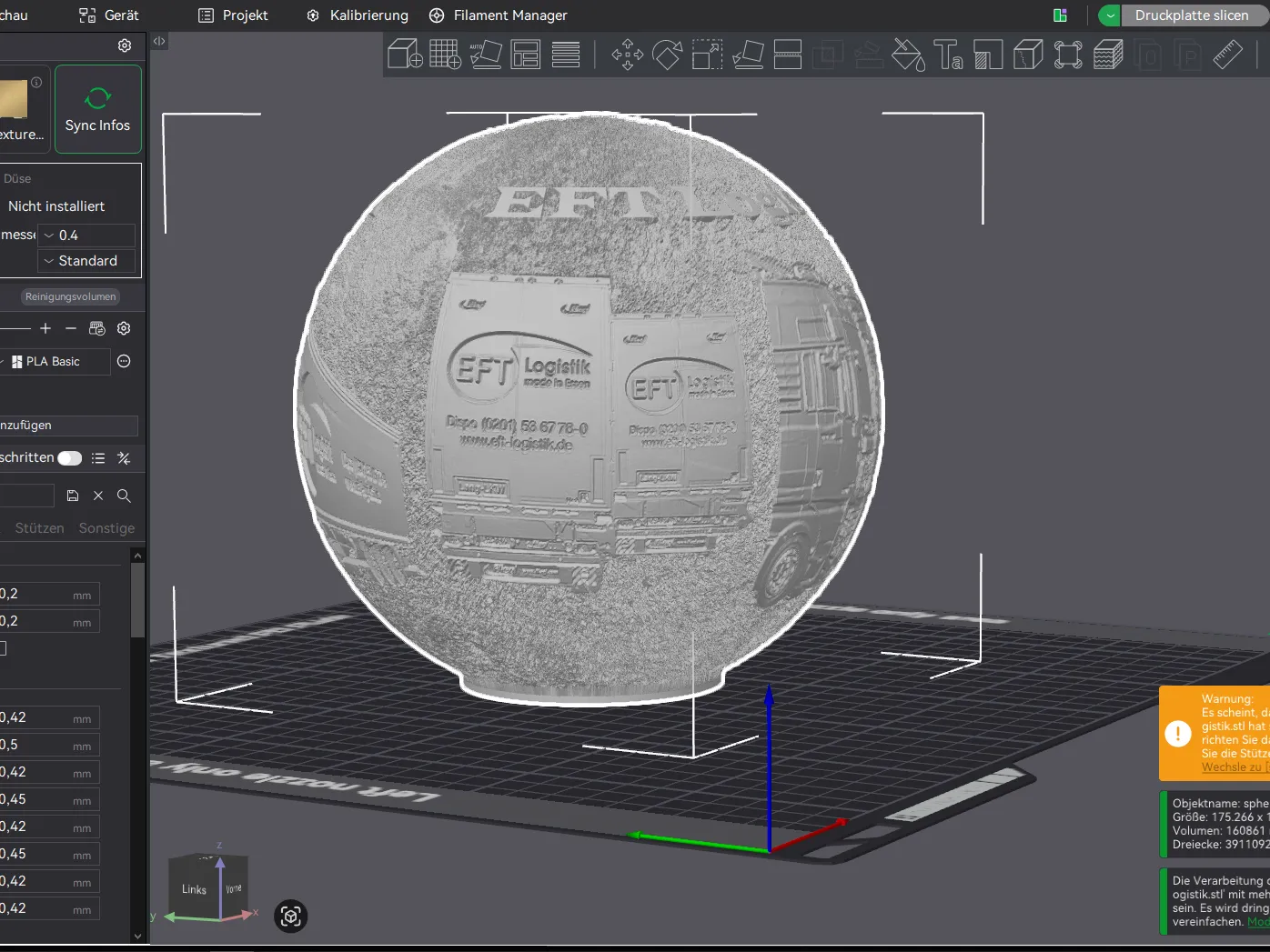This screenshot has width=1270, height=952.
Task: Select the Auto orient tool
Action: (x=485, y=55)
